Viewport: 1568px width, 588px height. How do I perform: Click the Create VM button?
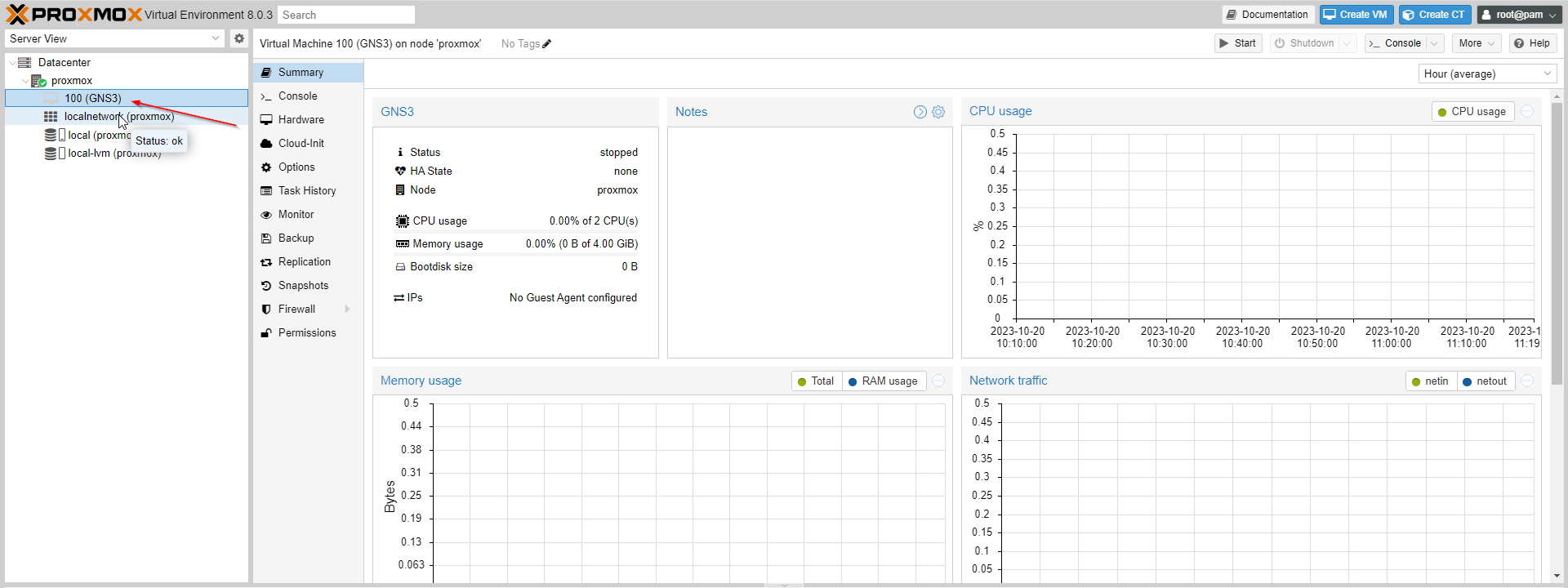coord(1355,15)
